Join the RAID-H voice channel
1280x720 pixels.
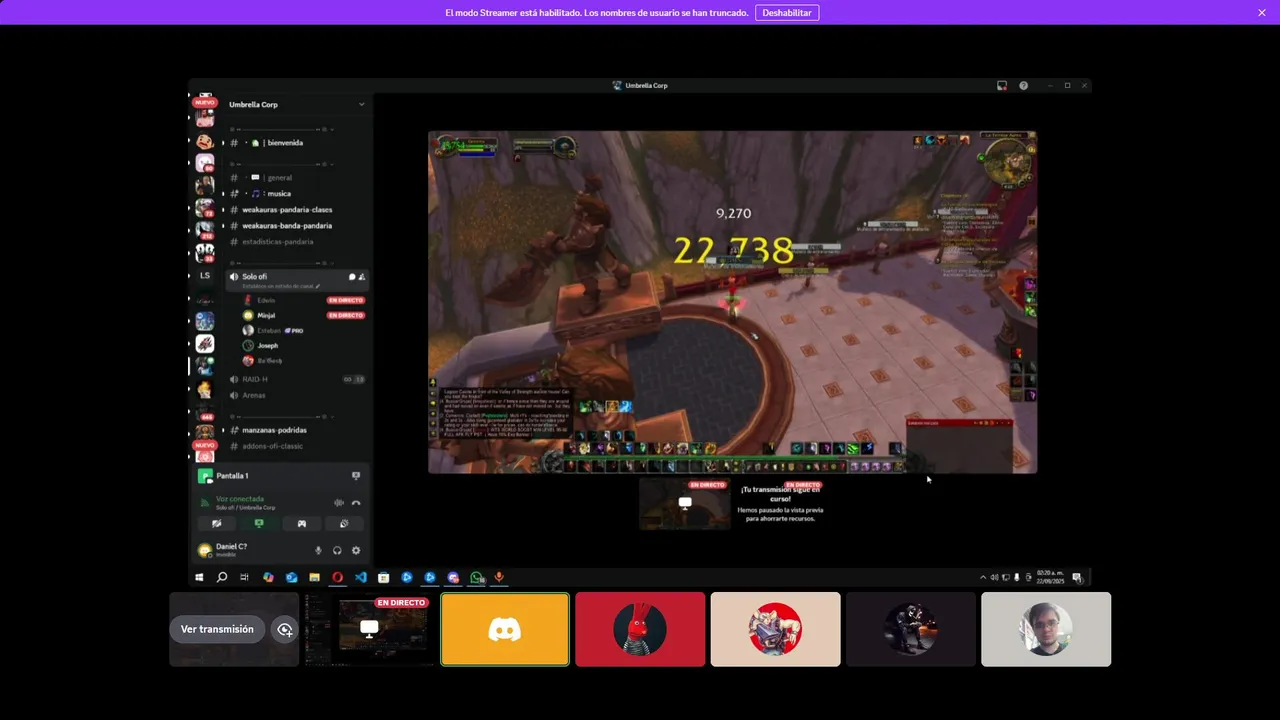(255, 379)
